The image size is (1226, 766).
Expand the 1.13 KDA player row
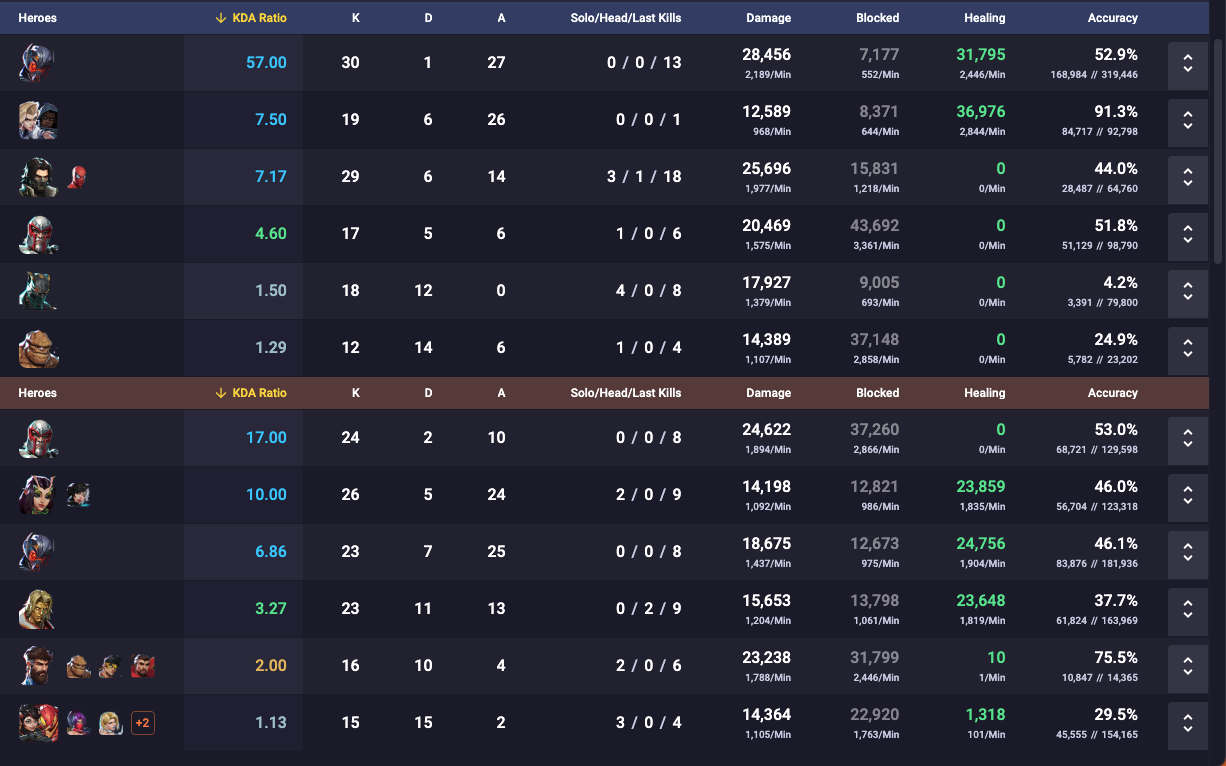[1187, 723]
